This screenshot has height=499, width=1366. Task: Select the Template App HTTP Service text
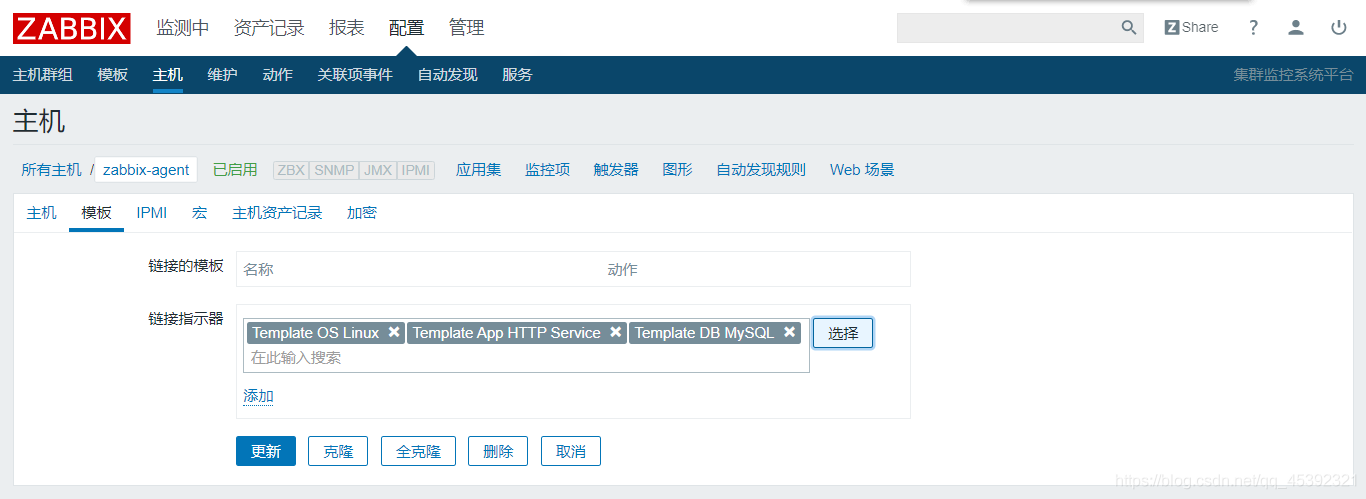[x=507, y=333]
